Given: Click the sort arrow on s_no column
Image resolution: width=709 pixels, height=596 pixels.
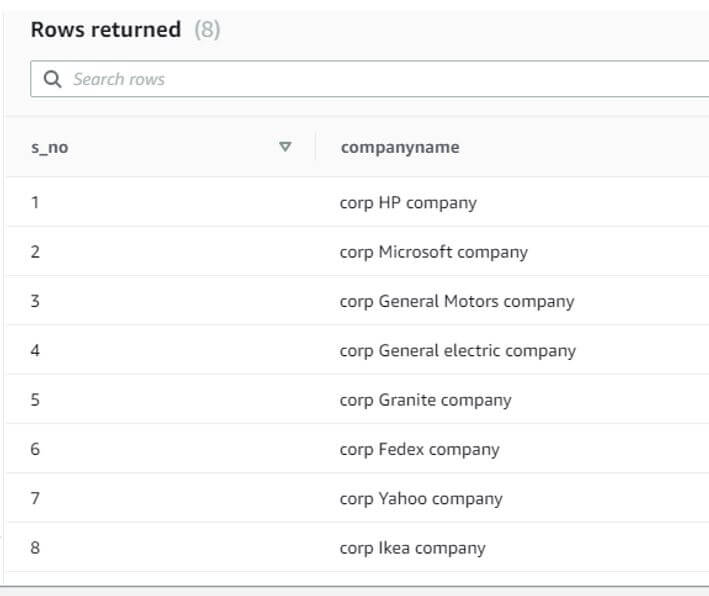Looking at the screenshot, I should tap(285, 147).
